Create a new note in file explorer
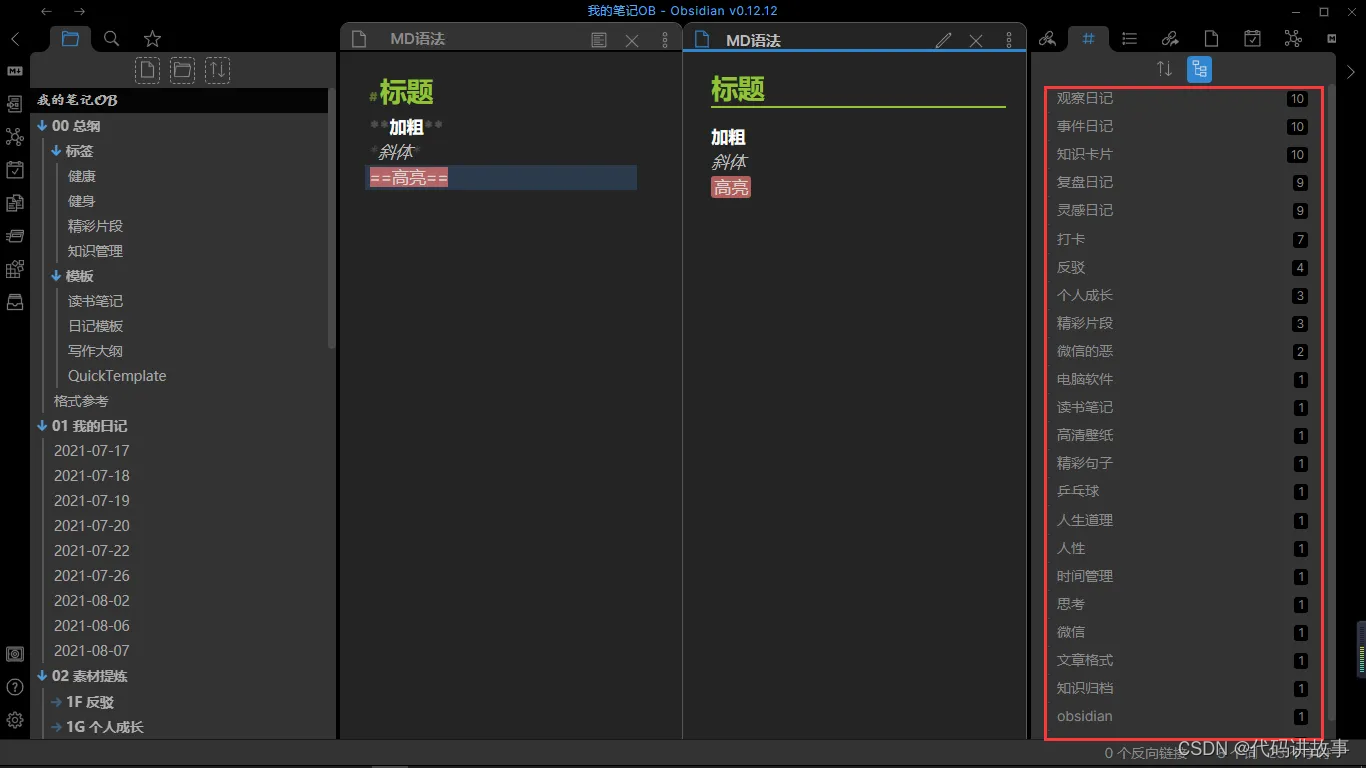 tap(147, 70)
